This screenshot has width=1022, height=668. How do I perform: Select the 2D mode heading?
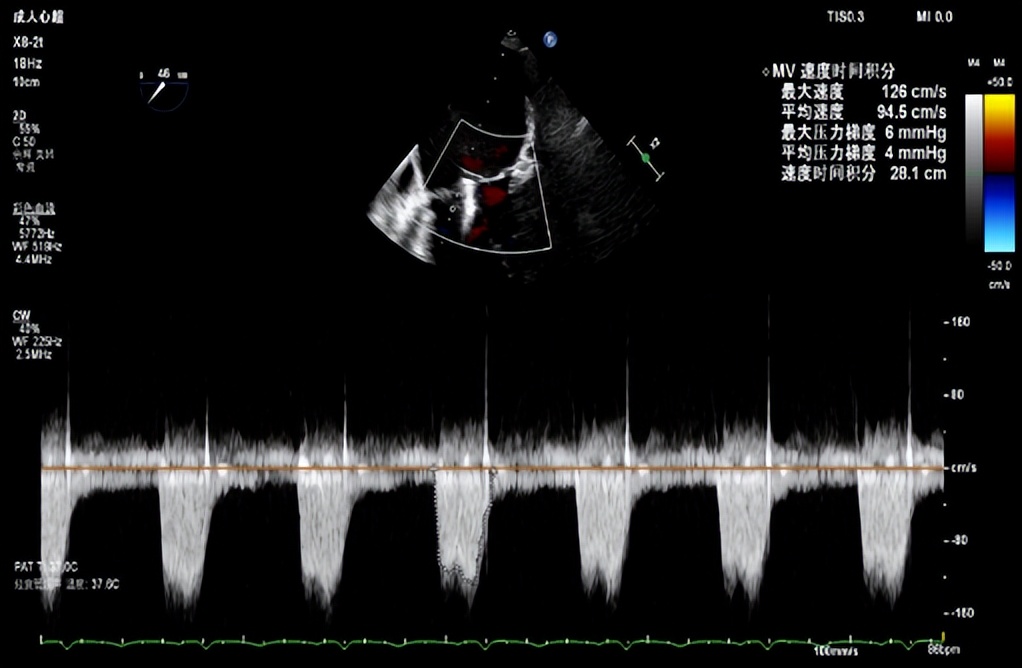point(19,115)
